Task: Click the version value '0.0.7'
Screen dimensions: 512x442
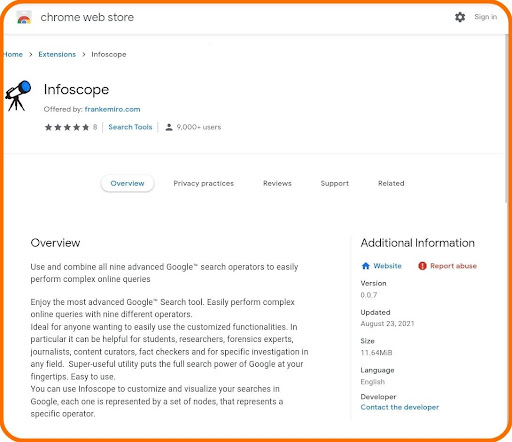Action: 369,295
